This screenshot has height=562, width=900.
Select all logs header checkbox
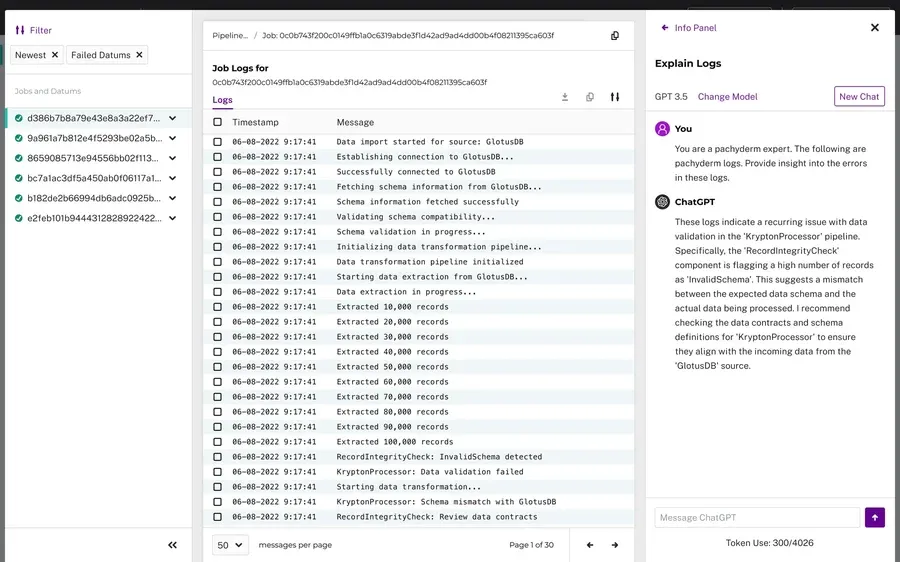coord(218,122)
